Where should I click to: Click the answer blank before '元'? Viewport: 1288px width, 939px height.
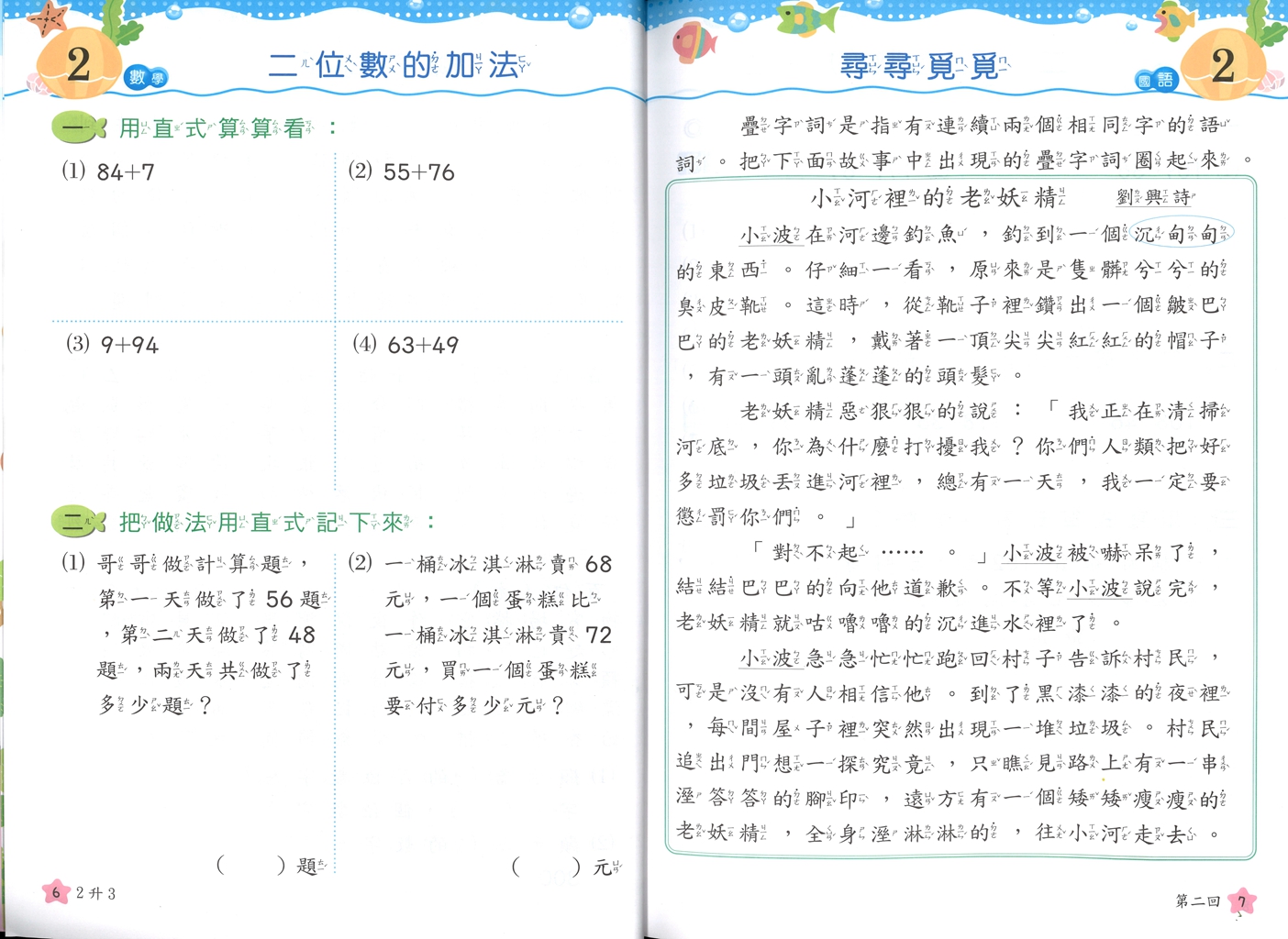point(547,866)
